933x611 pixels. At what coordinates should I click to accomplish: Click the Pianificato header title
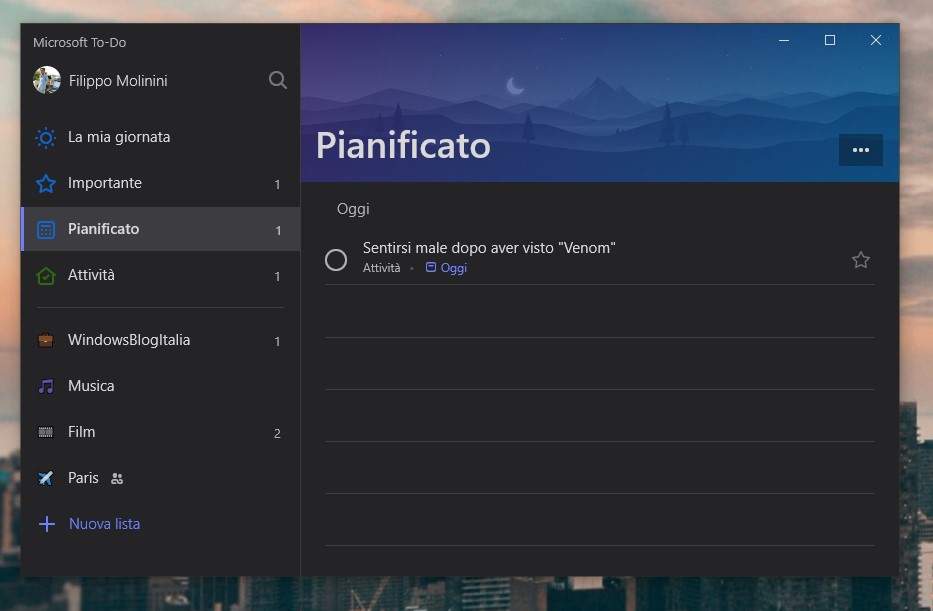403,145
